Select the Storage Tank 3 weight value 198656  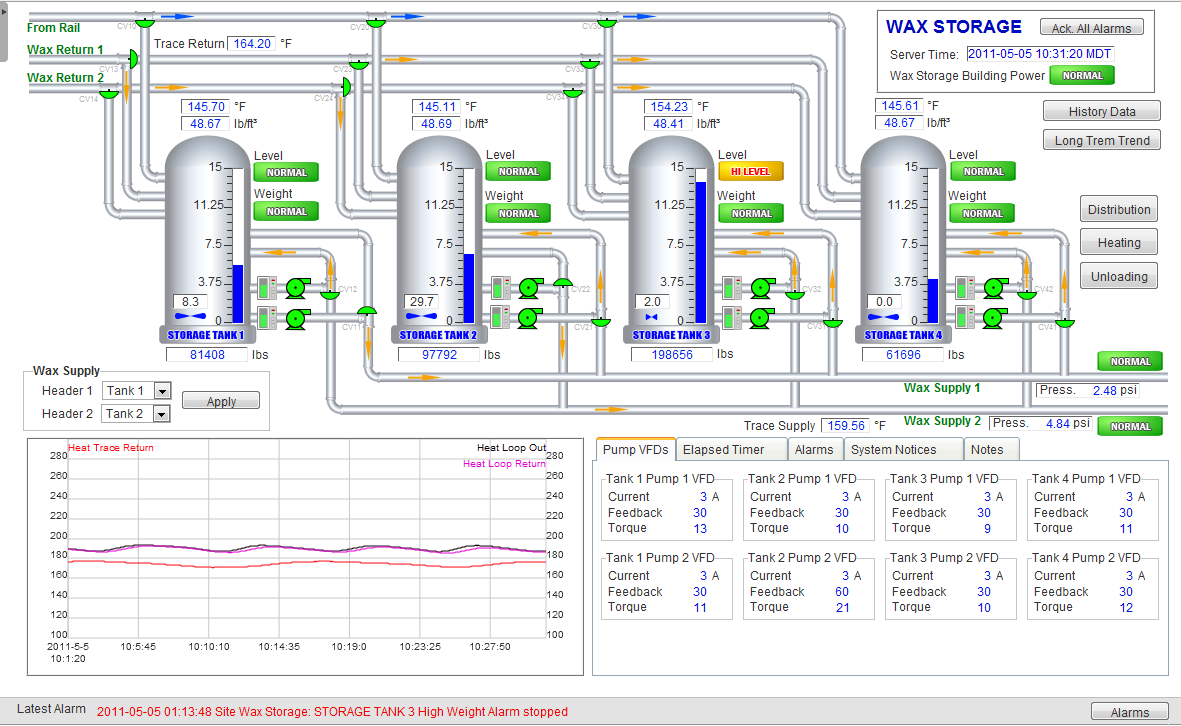pos(672,355)
